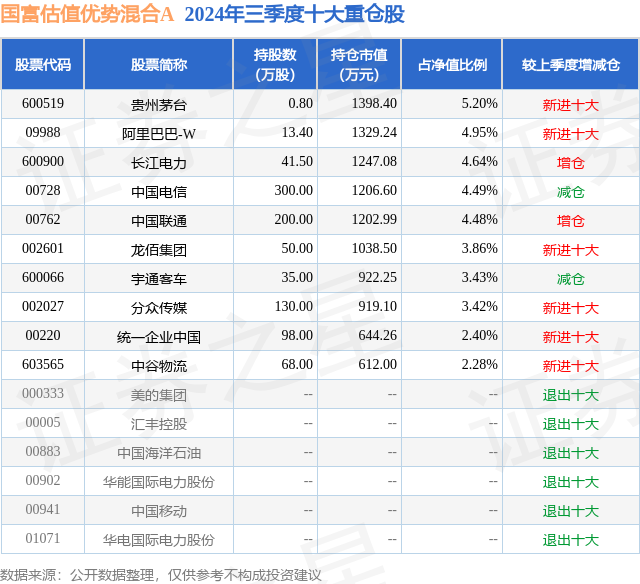Click 减仓 in the 中国电信 row
This screenshot has height=584, width=640.
571,192
